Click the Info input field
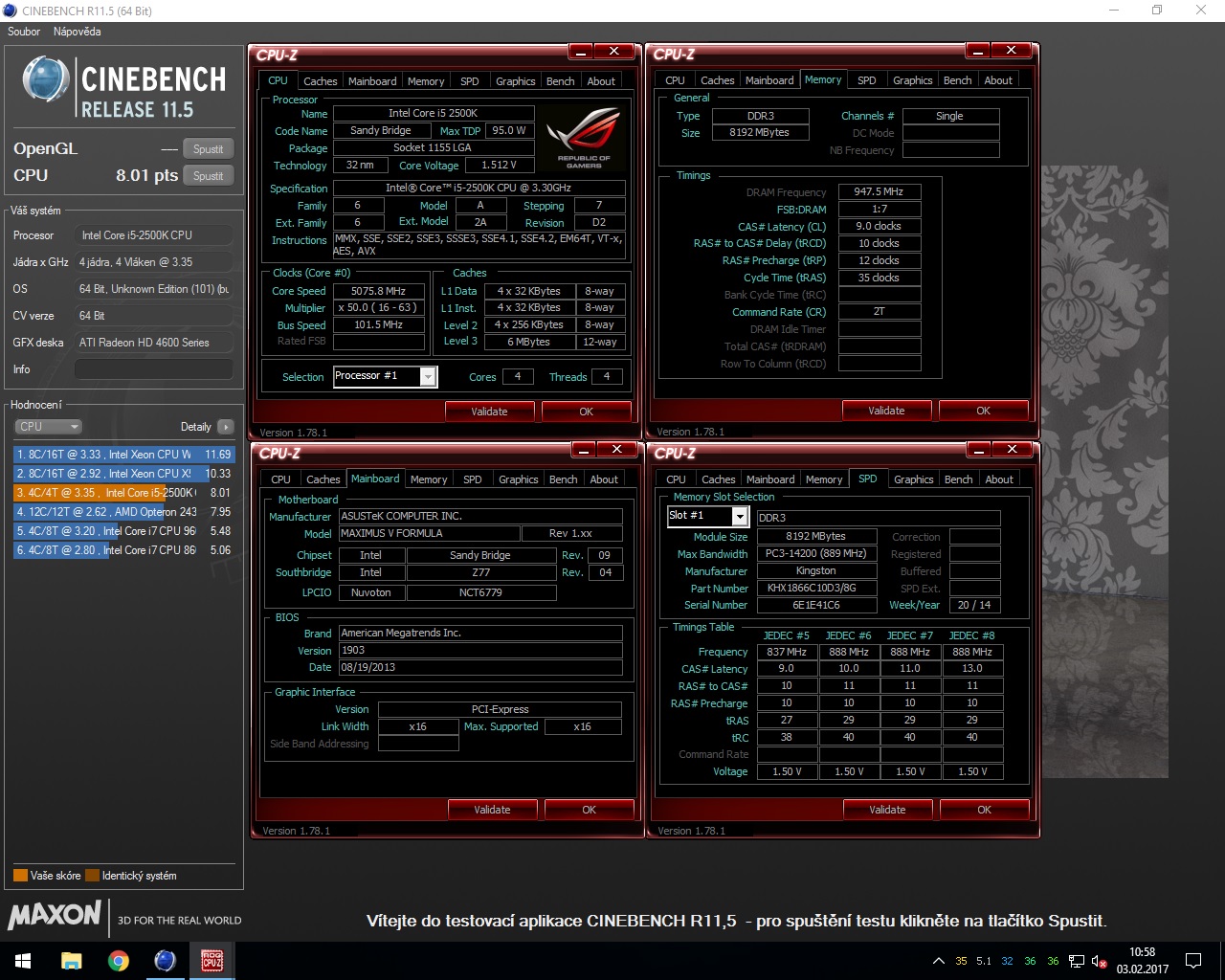This screenshot has width=1225, height=980. [153, 369]
